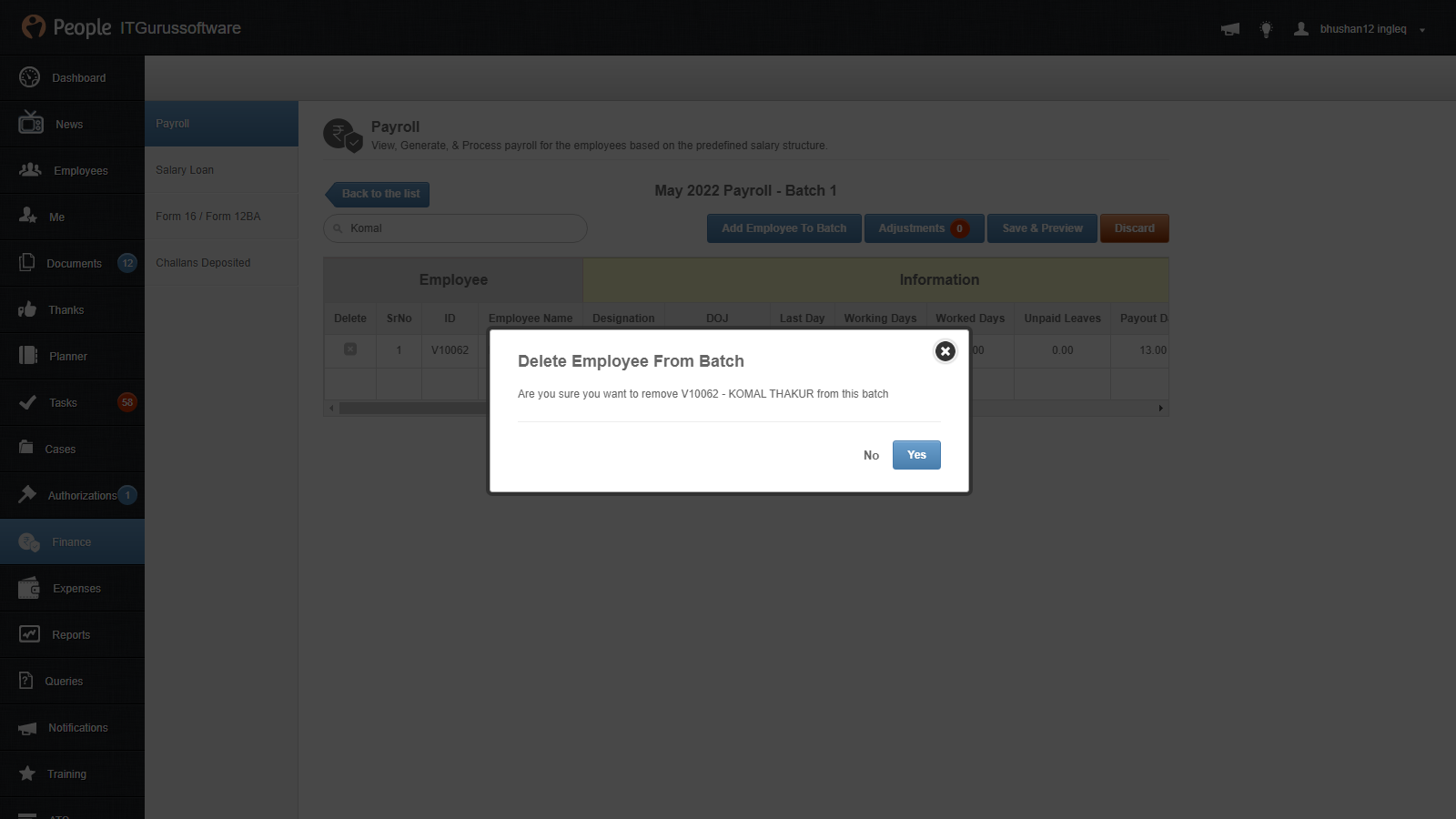Screen dimensions: 1456x819
Task: Select the Finance coins icon
Action: [29, 542]
